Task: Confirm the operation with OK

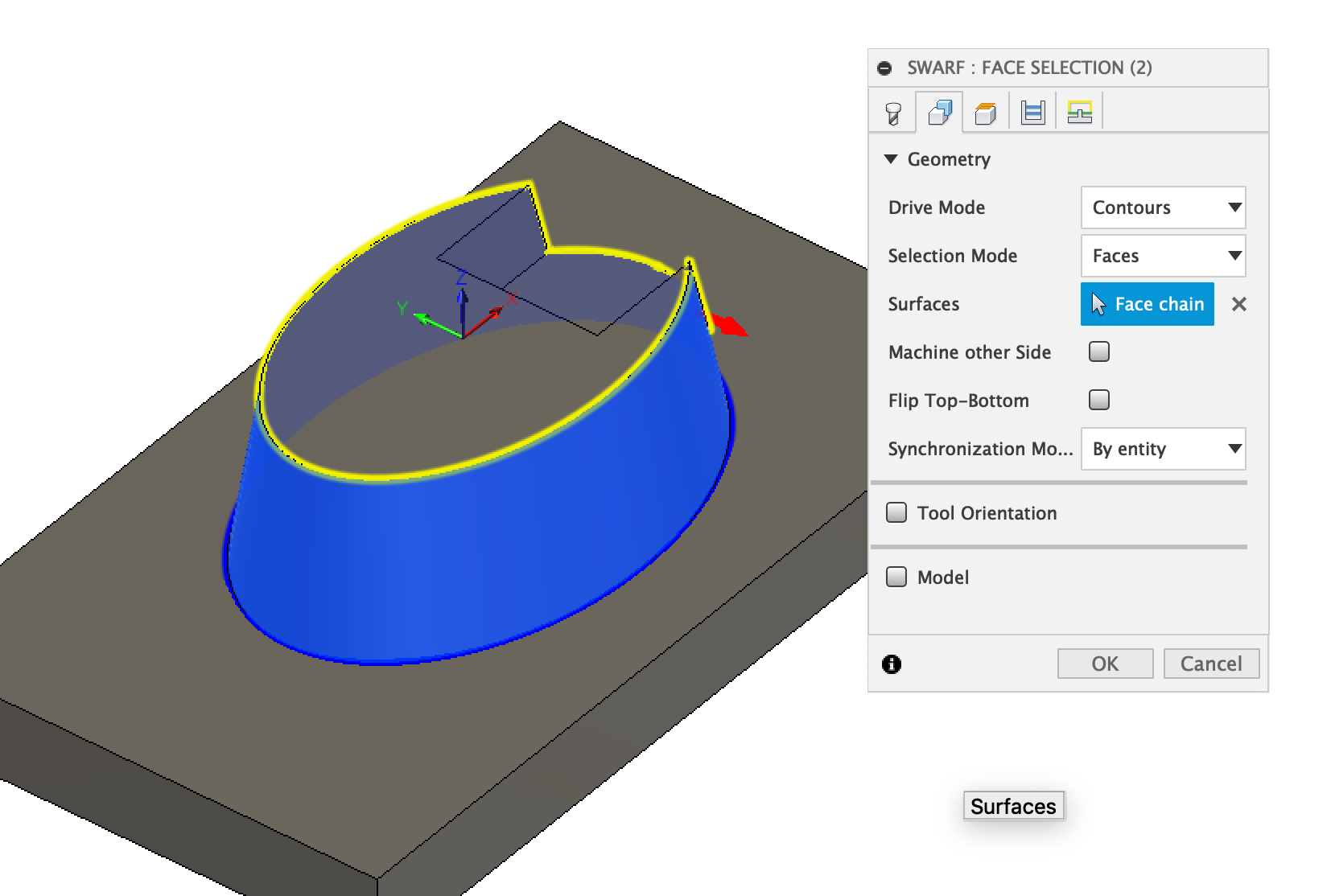Action: [1105, 664]
